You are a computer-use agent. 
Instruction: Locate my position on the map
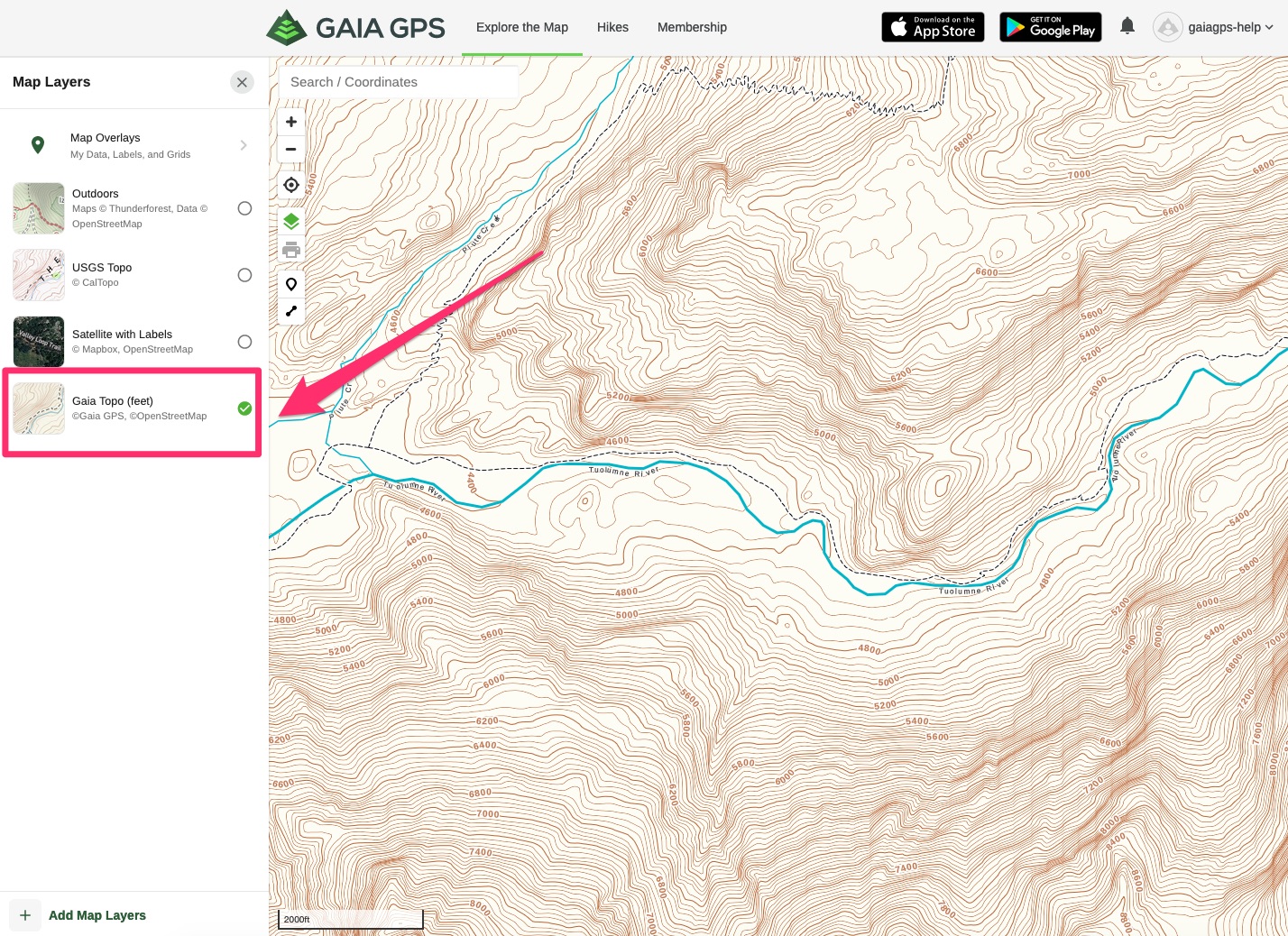(291, 185)
